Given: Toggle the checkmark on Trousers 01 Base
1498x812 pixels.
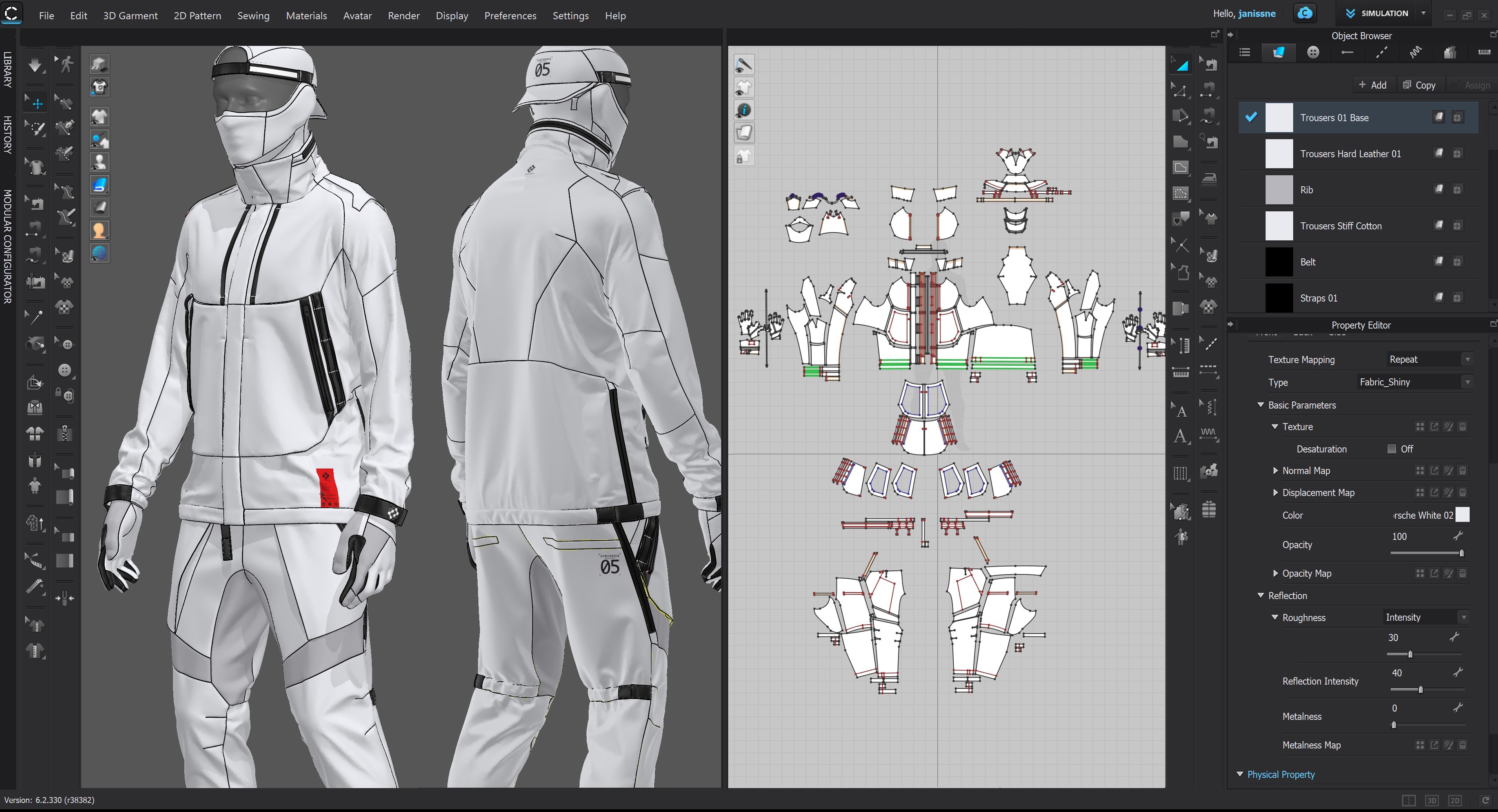Looking at the screenshot, I should [x=1251, y=117].
